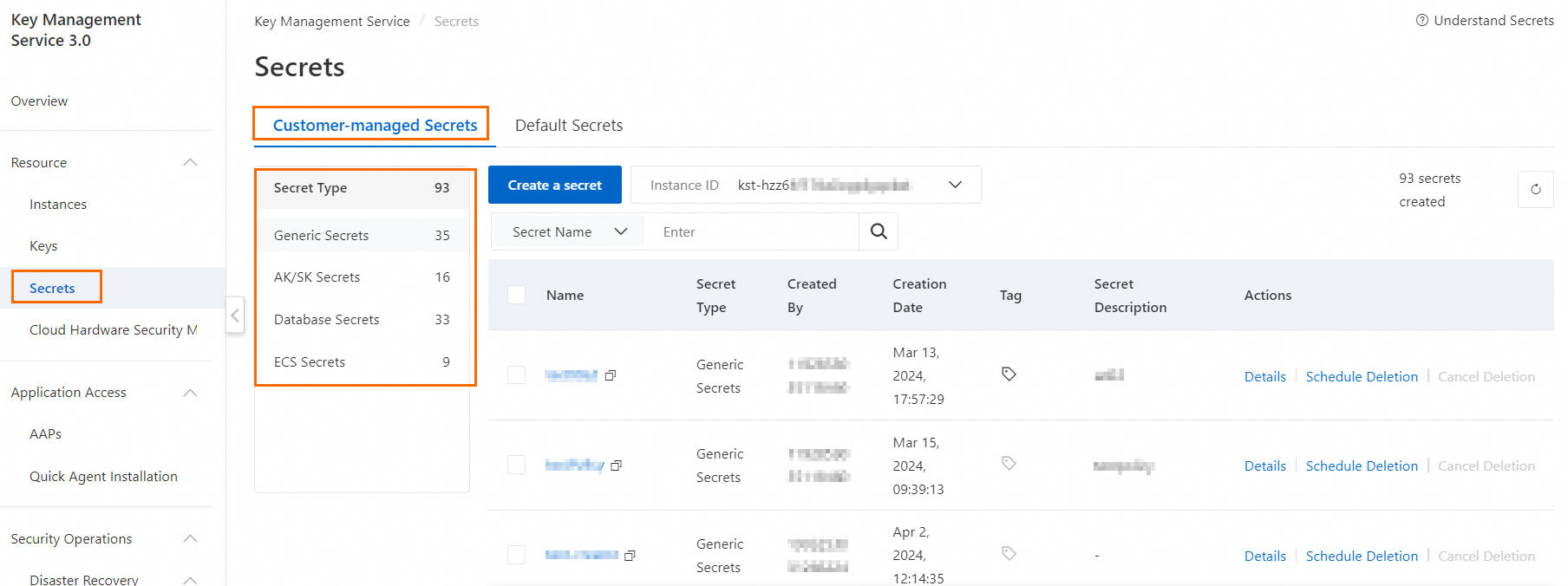This screenshot has width=1568, height=586.
Task: Click the tag icon in second secret row
Action: (x=1009, y=464)
